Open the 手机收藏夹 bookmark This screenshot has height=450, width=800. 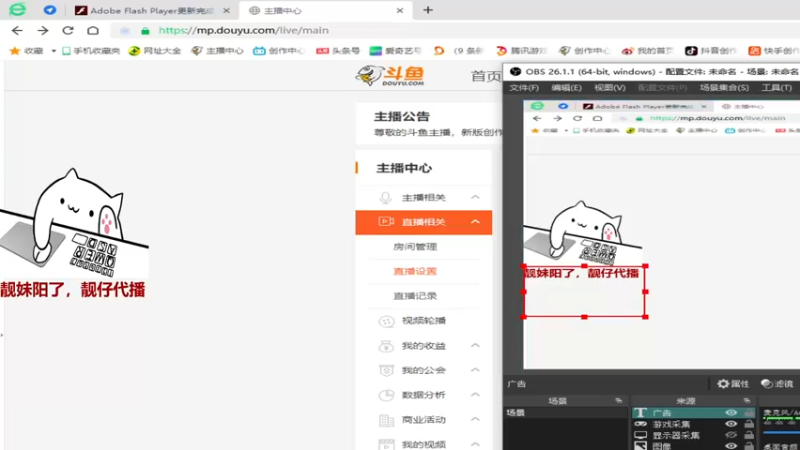[x=91, y=51]
